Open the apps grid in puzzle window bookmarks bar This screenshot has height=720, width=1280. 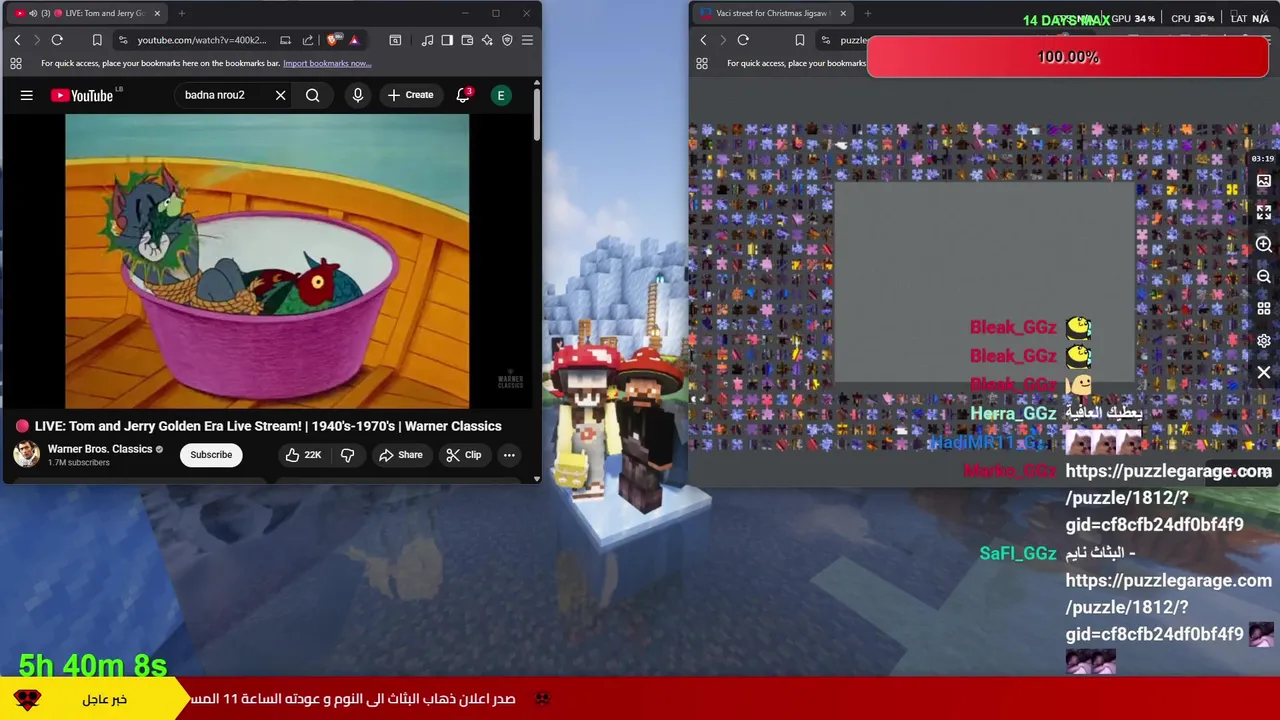click(702, 63)
